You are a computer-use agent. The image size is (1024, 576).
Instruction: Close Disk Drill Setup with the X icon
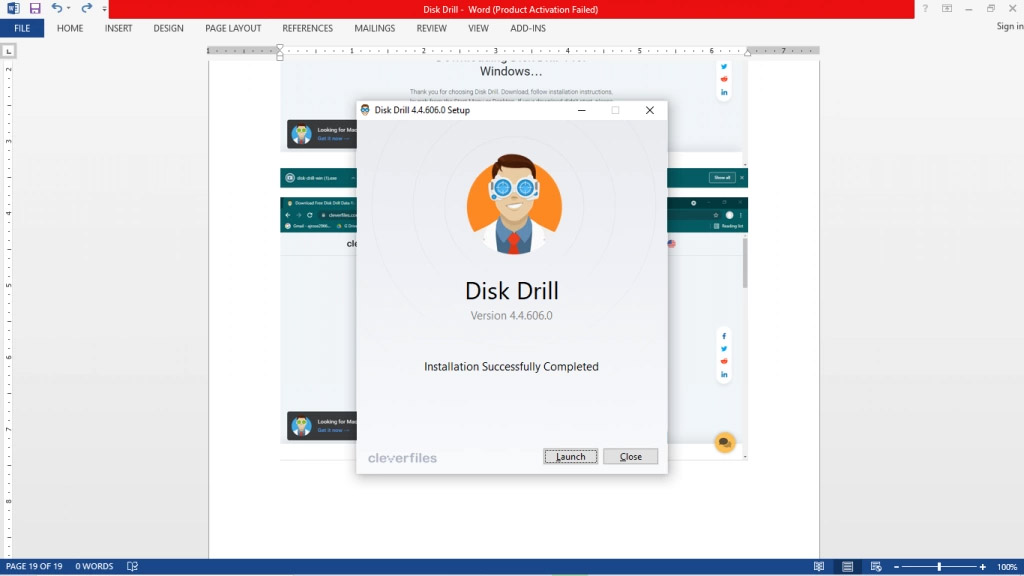650,110
